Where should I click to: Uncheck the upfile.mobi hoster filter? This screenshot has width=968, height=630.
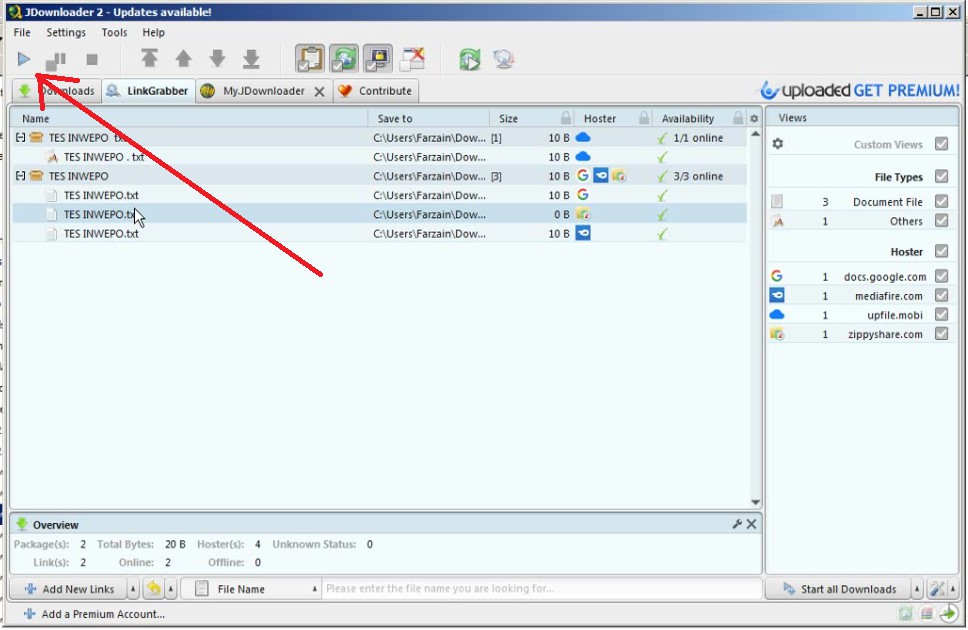tap(941, 314)
